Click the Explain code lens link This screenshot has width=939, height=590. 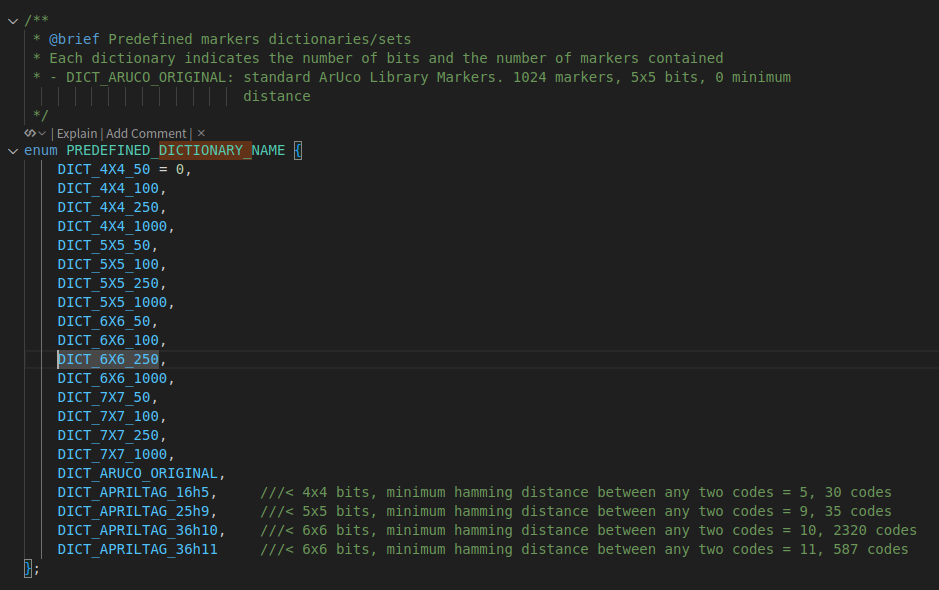(x=77, y=133)
